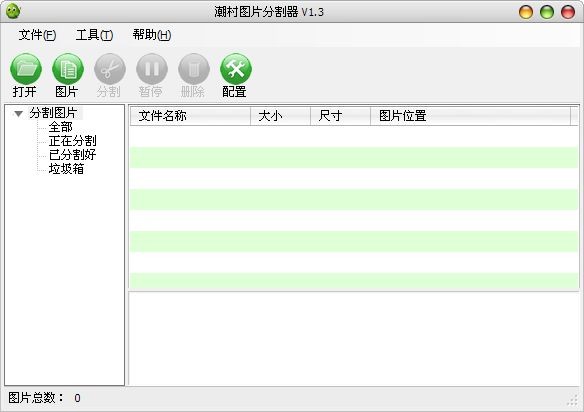The image size is (584, 412).
Task: Click the Delete (删除) trash icon
Action: point(194,69)
